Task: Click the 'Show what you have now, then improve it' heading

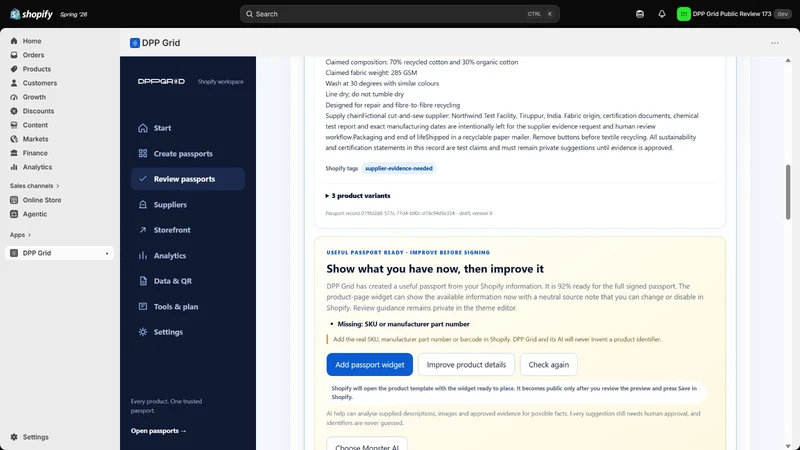Action: coord(435,269)
